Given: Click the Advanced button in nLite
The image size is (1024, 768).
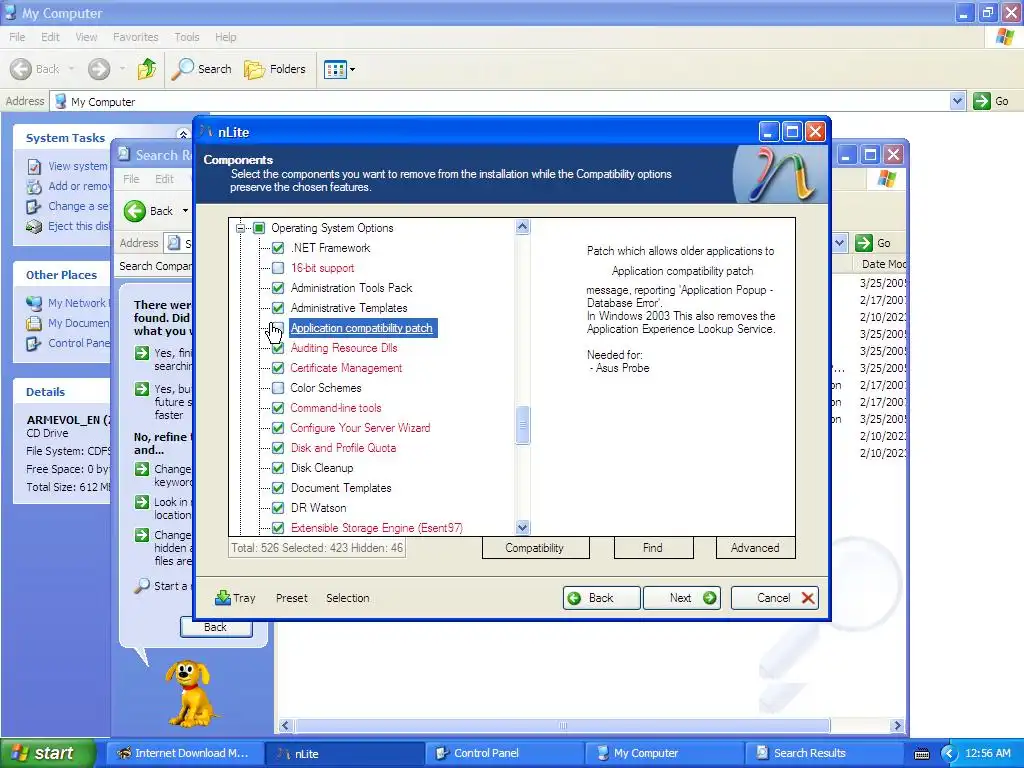Looking at the screenshot, I should click(755, 548).
